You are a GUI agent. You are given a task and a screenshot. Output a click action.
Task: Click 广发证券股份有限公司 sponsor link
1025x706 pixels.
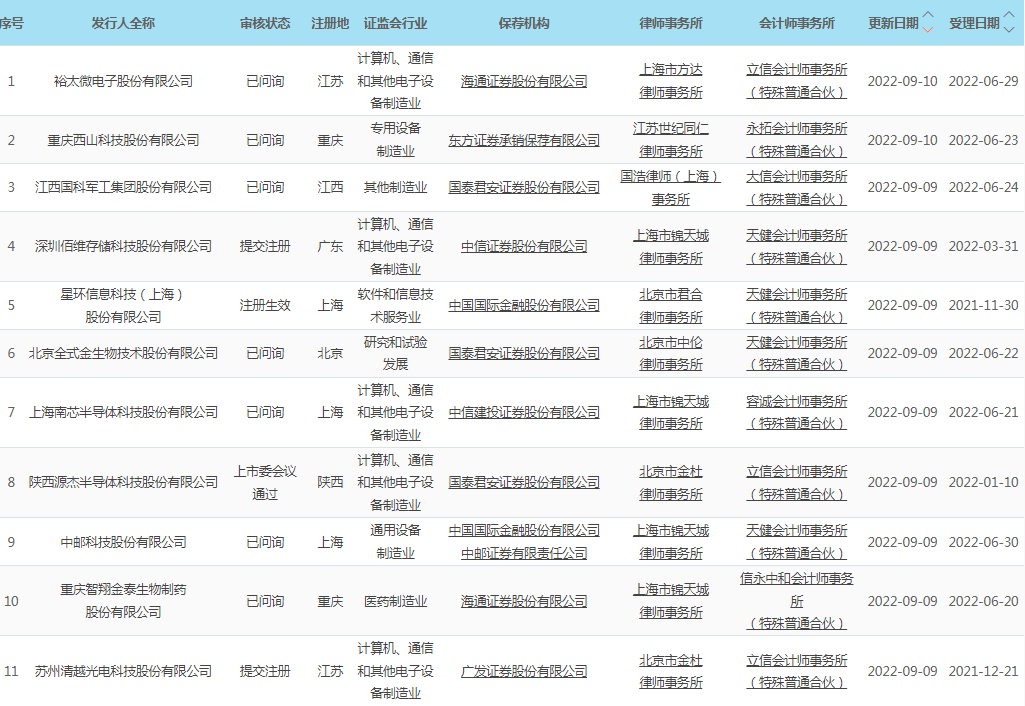click(524, 671)
